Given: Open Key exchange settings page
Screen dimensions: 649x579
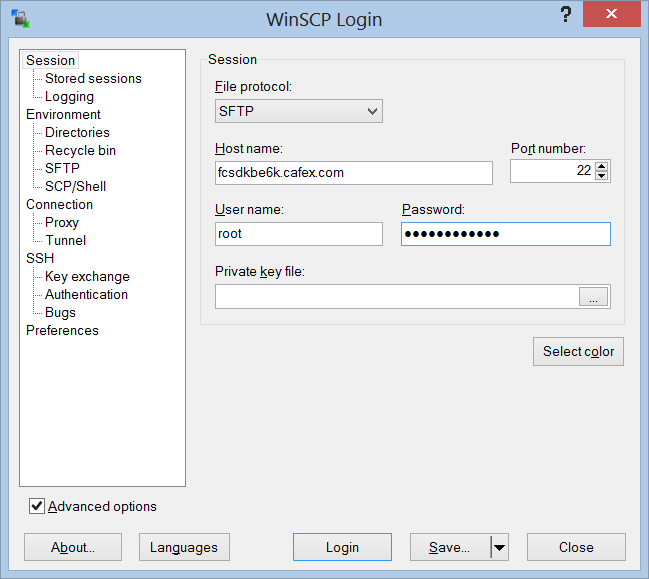Looking at the screenshot, I should [87, 276].
